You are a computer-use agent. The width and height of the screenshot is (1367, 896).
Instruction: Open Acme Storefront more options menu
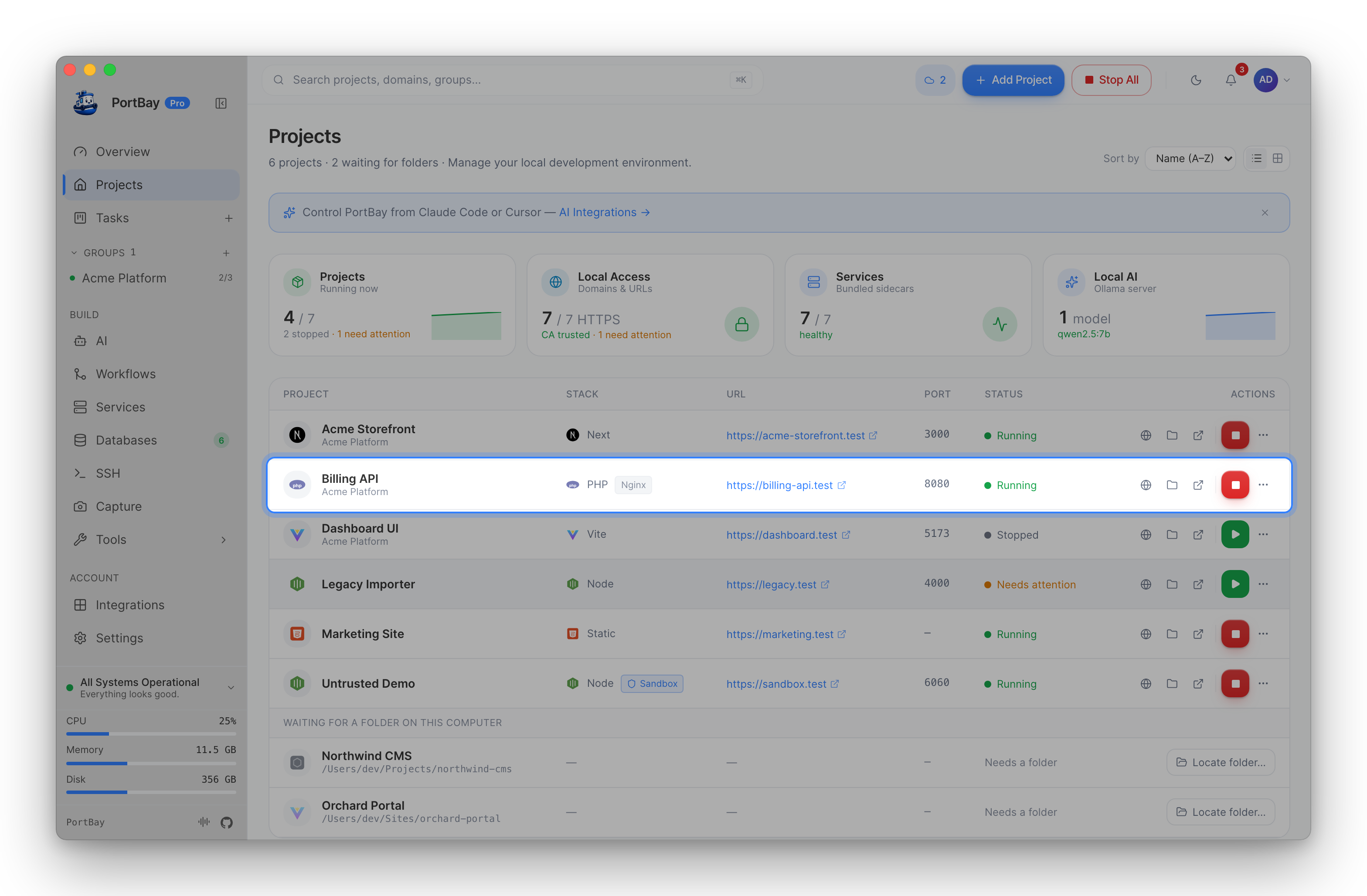(x=1263, y=435)
